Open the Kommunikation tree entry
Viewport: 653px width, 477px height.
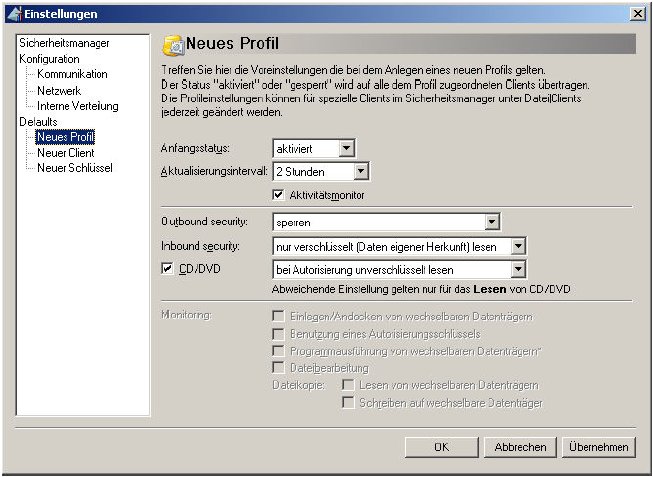point(72,75)
